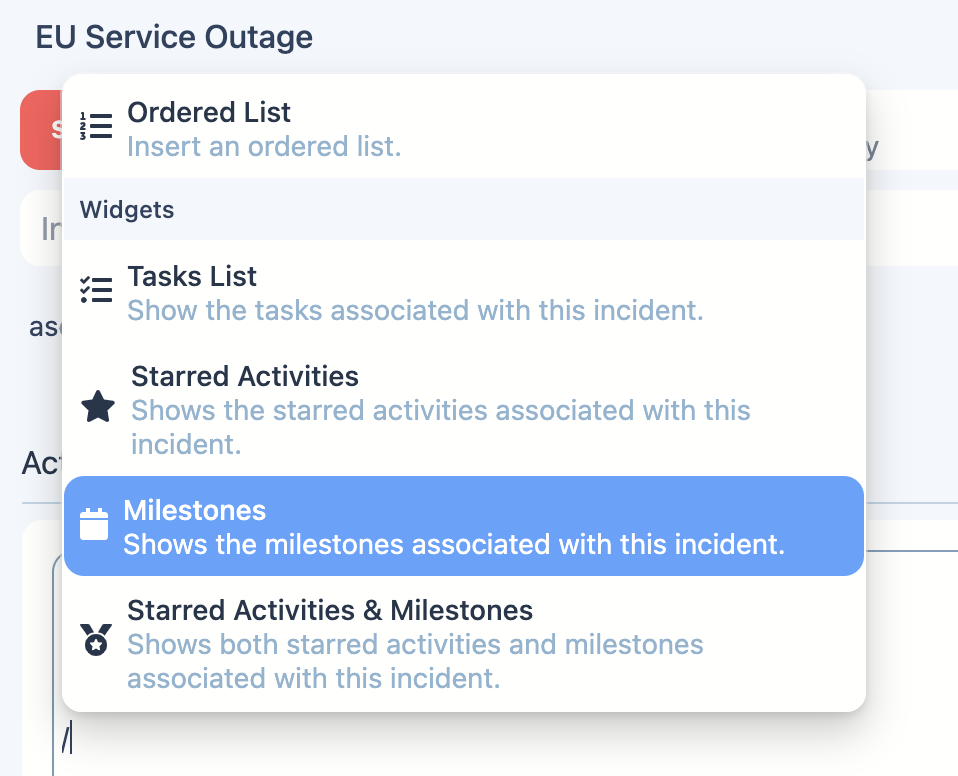Click the text editor at slash cursor

[x=67, y=738]
